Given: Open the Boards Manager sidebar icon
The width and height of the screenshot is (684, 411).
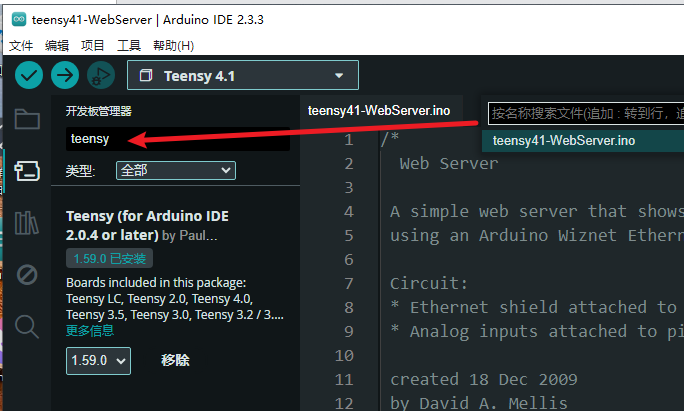Looking at the screenshot, I should (x=27, y=171).
